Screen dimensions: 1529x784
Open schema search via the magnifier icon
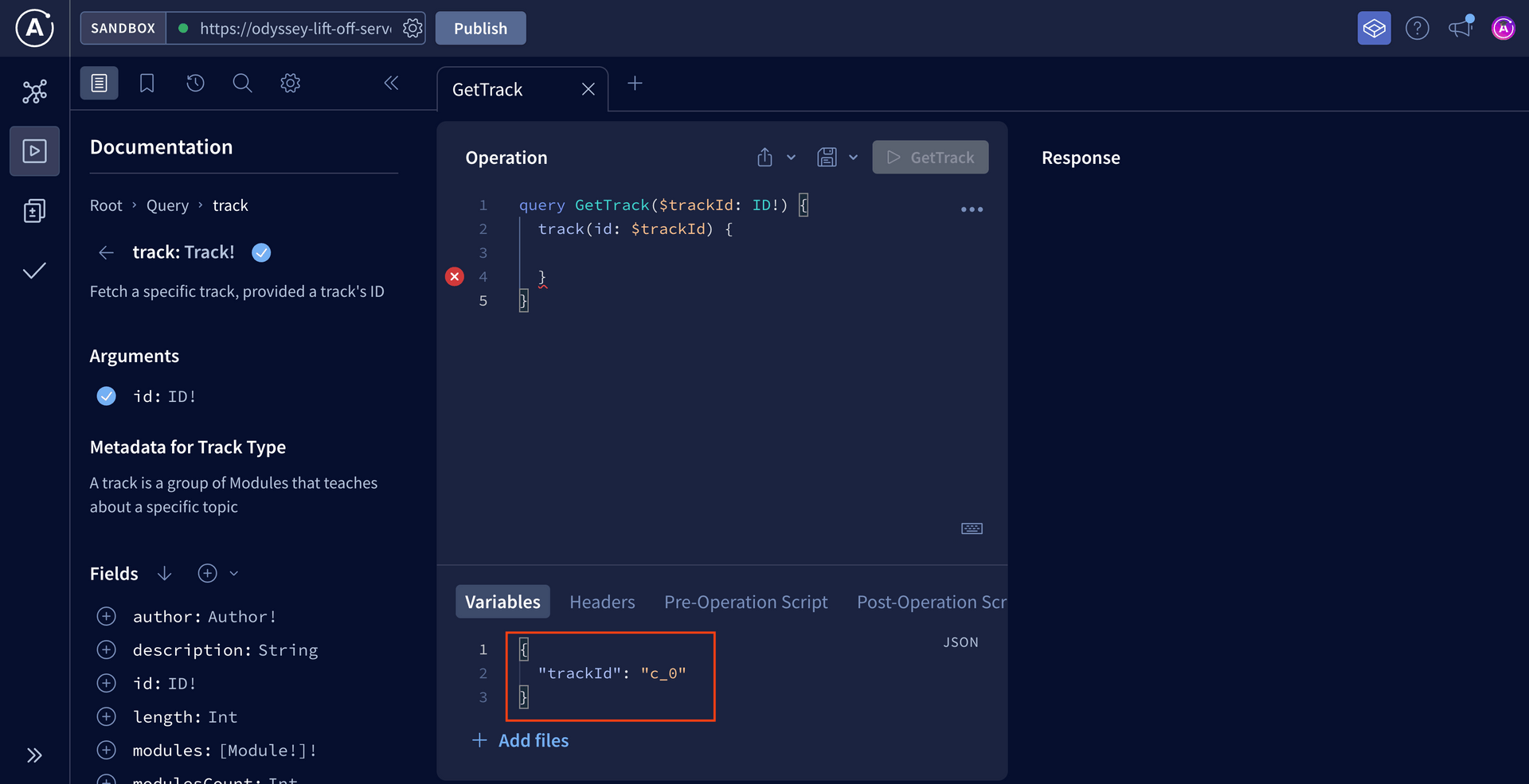[x=242, y=82]
